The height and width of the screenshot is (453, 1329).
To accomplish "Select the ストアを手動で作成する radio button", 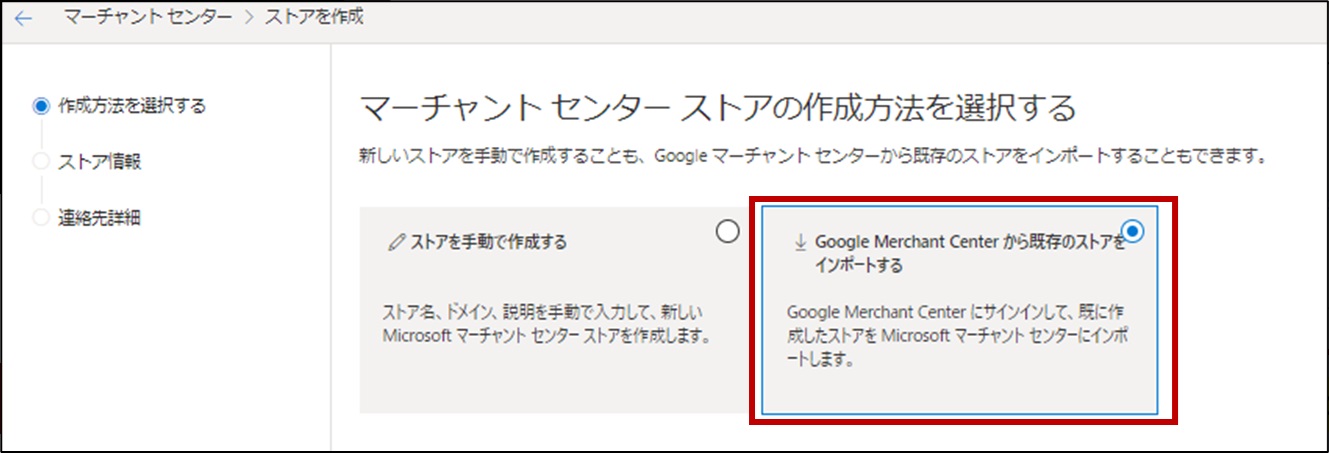I will 728,231.
